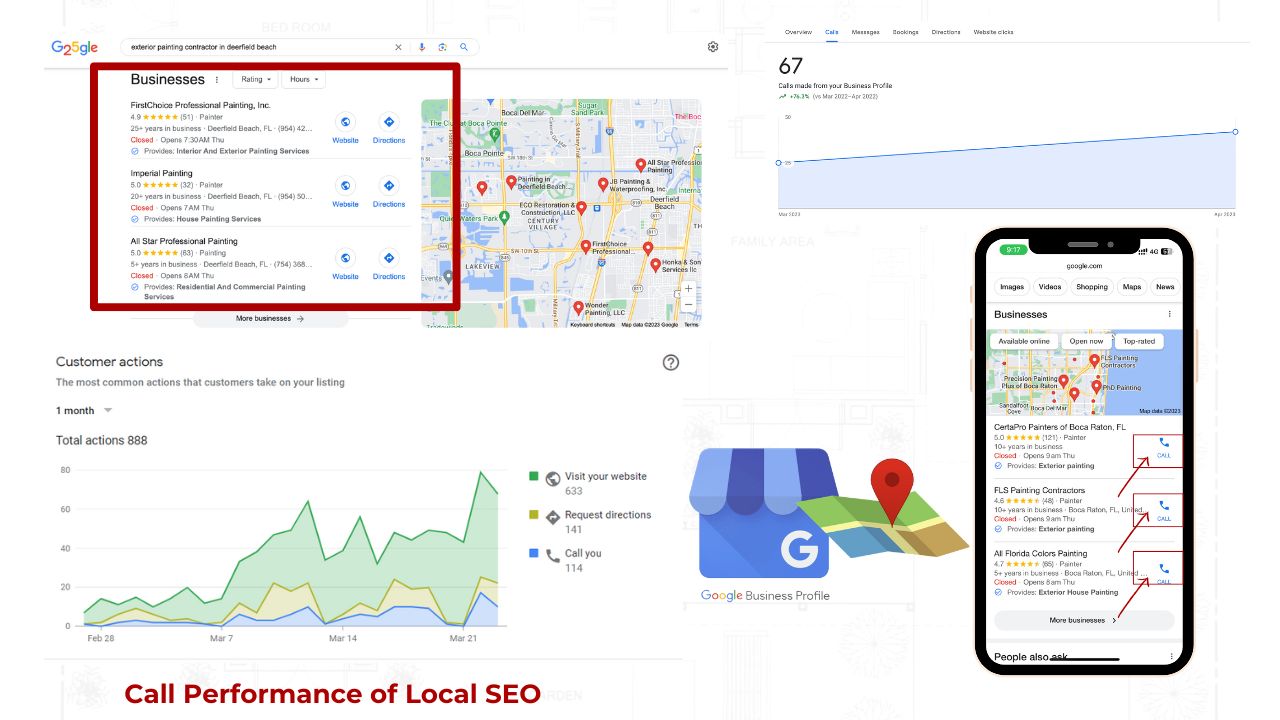Click the yellow Request directions legend swatch
The width and height of the screenshot is (1280, 720).
[534, 515]
